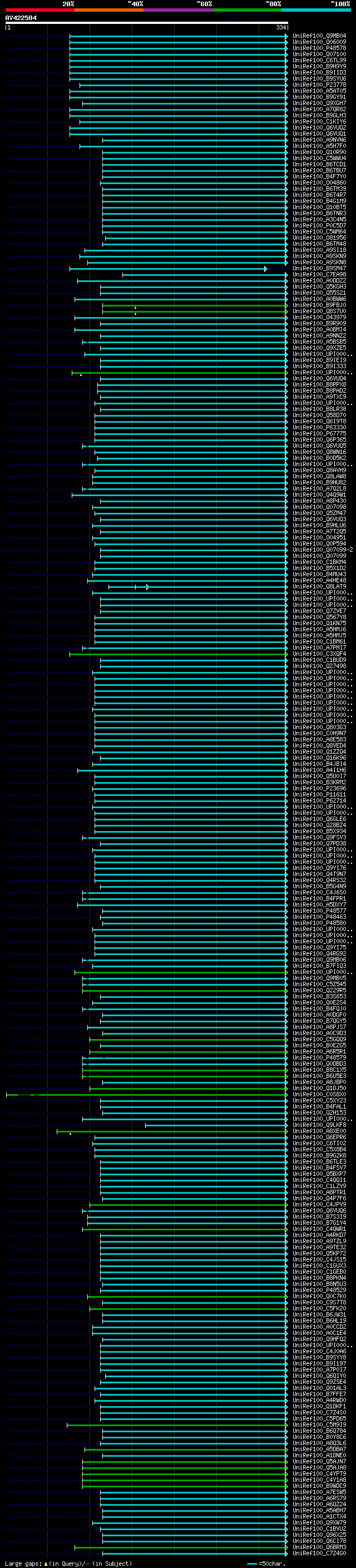The height and width of the screenshot is (1568, 356).
Task: Select the UniRef100_C1KIY6 label
Action: [319, 122]
